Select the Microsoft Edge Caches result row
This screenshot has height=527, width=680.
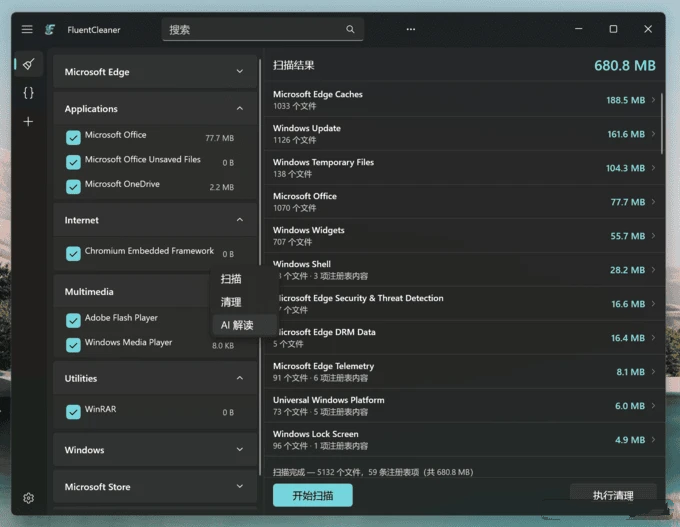[464, 100]
